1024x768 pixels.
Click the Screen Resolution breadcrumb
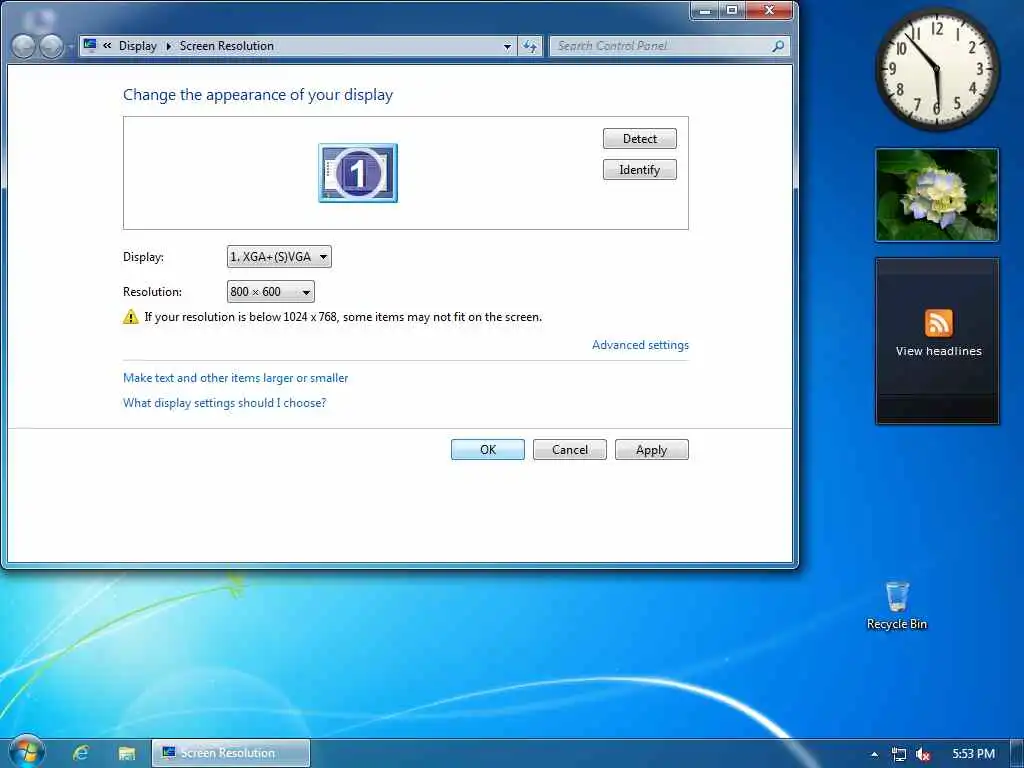[x=227, y=46]
